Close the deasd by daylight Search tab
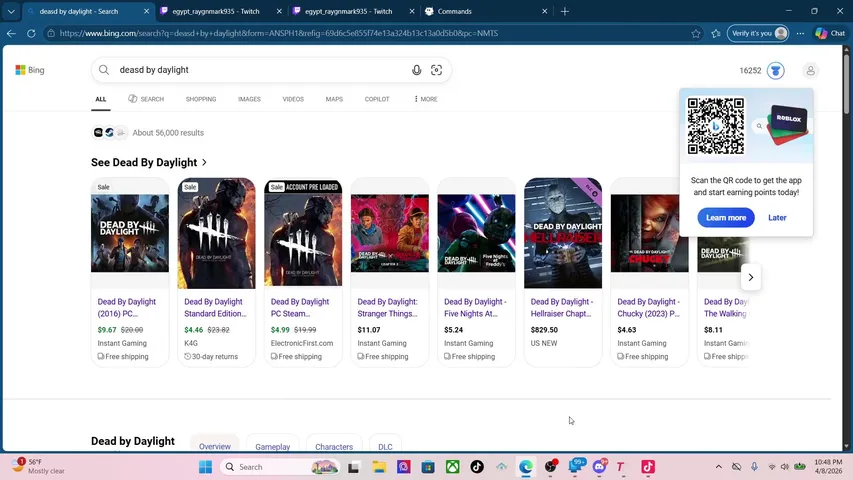Screen dimensions: 853x480 tap(146, 11)
